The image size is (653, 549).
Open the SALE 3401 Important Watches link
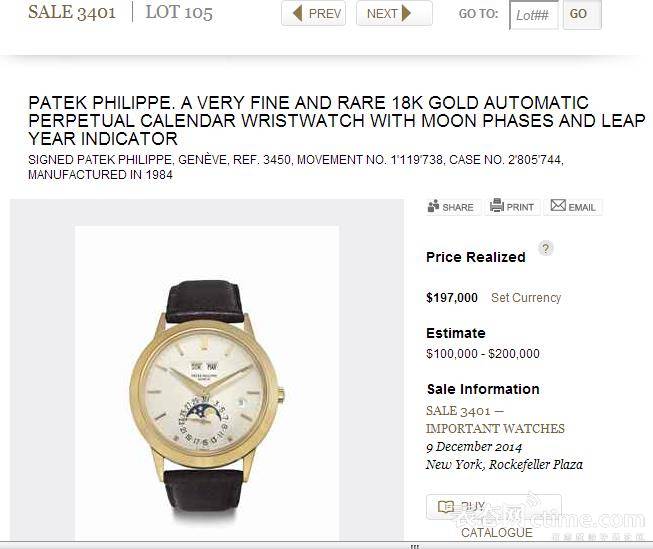(495, 419)
